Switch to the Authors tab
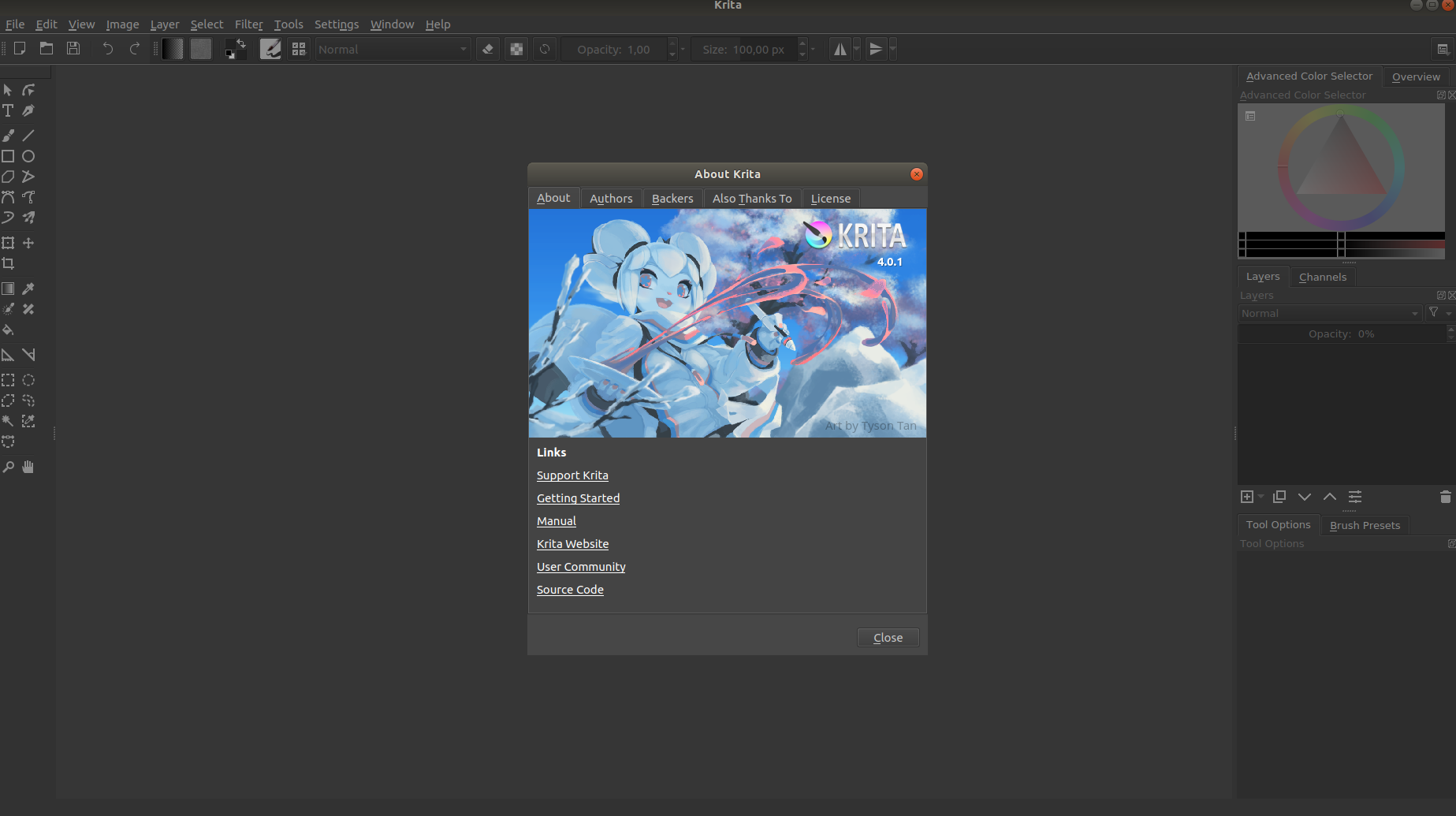The height and width of the screenshot is (816, 1456). (611, 199)
